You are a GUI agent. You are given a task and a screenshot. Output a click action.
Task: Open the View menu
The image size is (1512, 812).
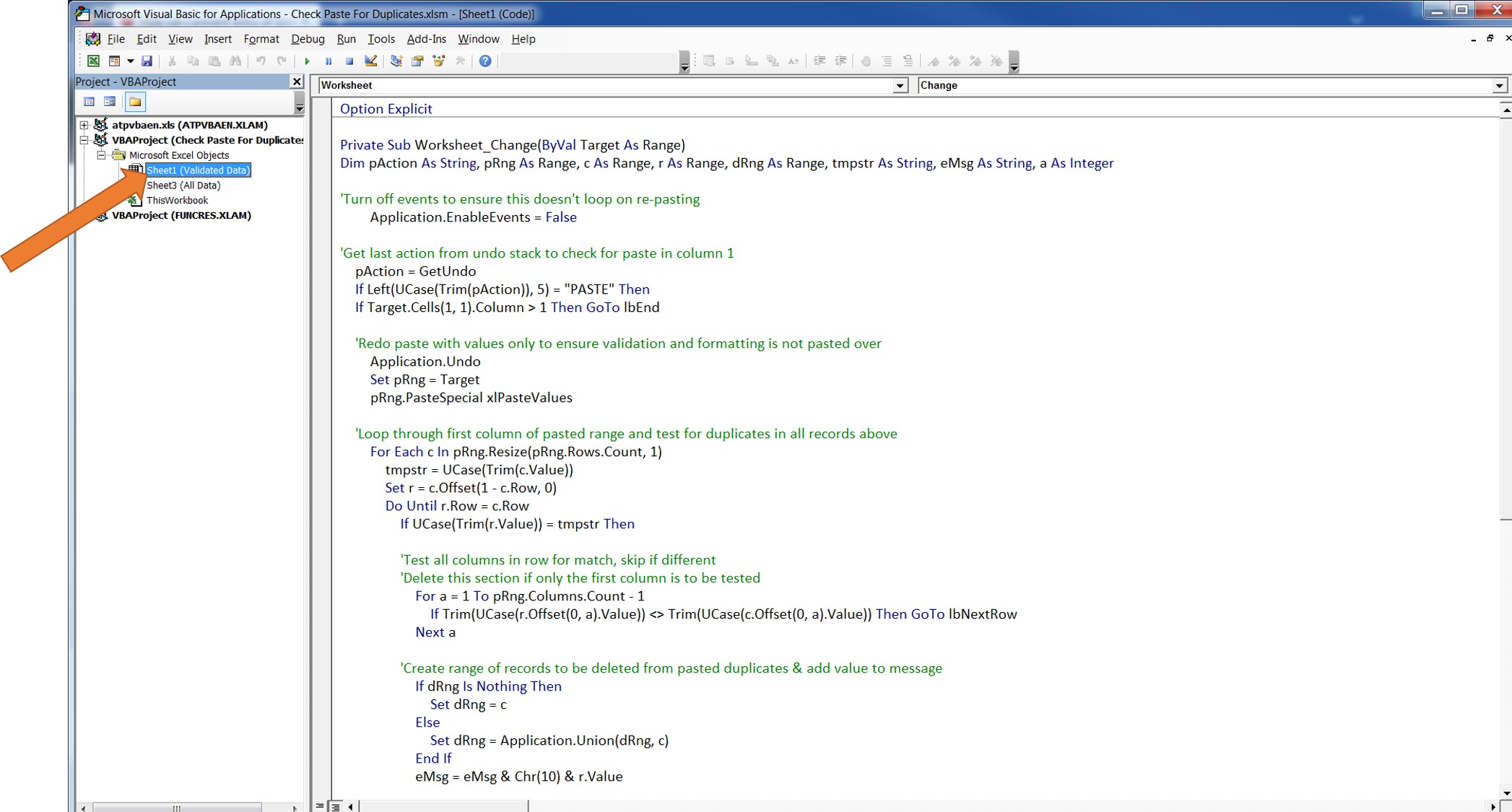pyautogui.click(x=181, y=39)
